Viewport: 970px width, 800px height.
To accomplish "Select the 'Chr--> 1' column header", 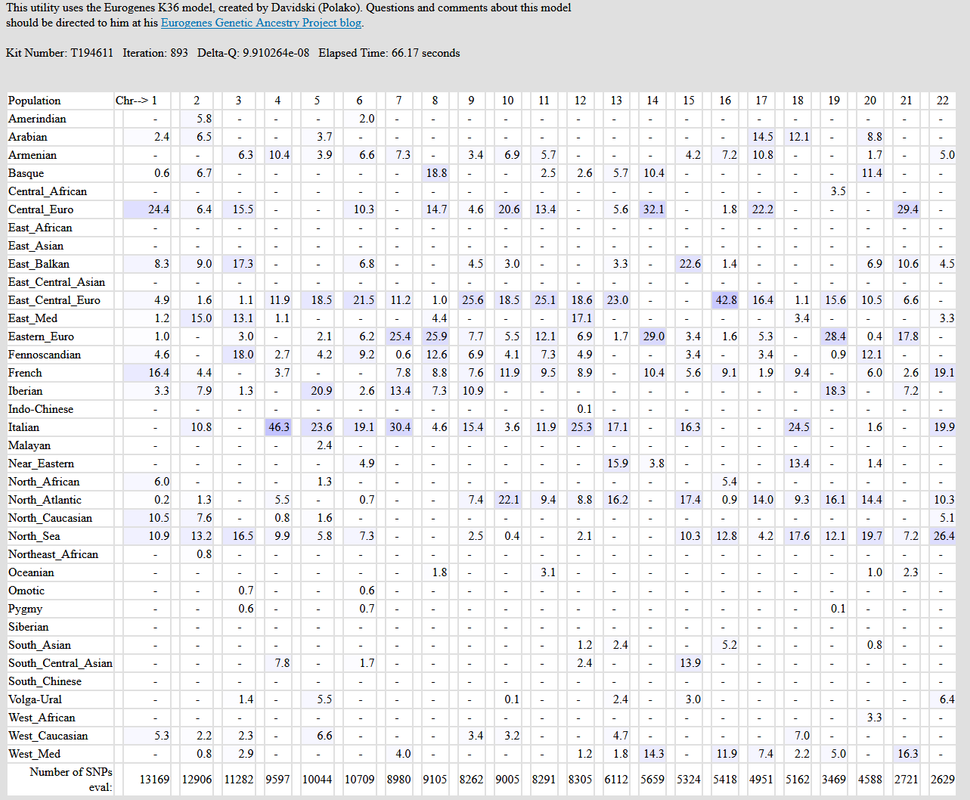I will point(136,101).
